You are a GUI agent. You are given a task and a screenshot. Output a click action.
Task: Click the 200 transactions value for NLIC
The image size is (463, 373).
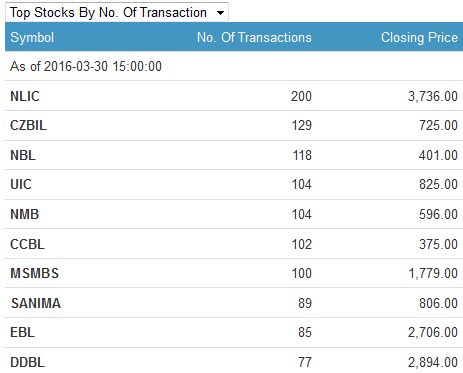(x=301, y=96)
